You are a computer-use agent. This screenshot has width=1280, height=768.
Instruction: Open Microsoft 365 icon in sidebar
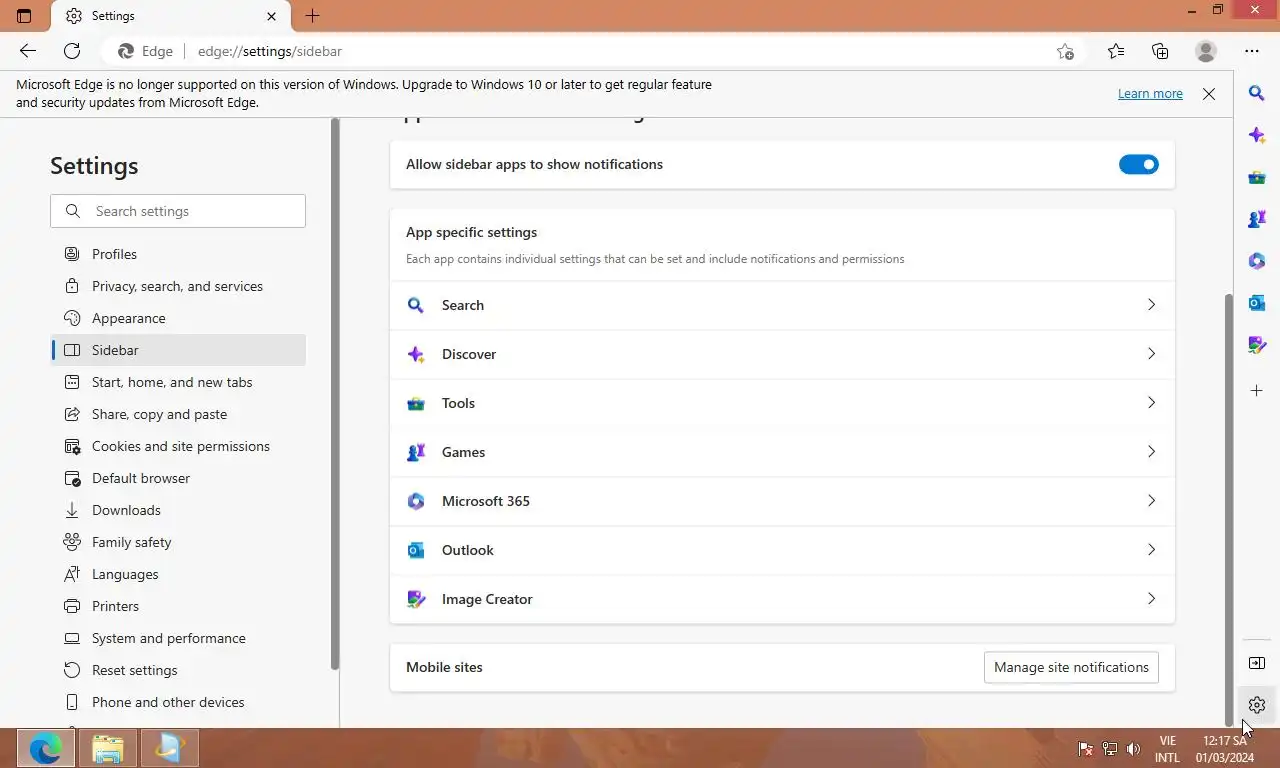pos(1257,261)
